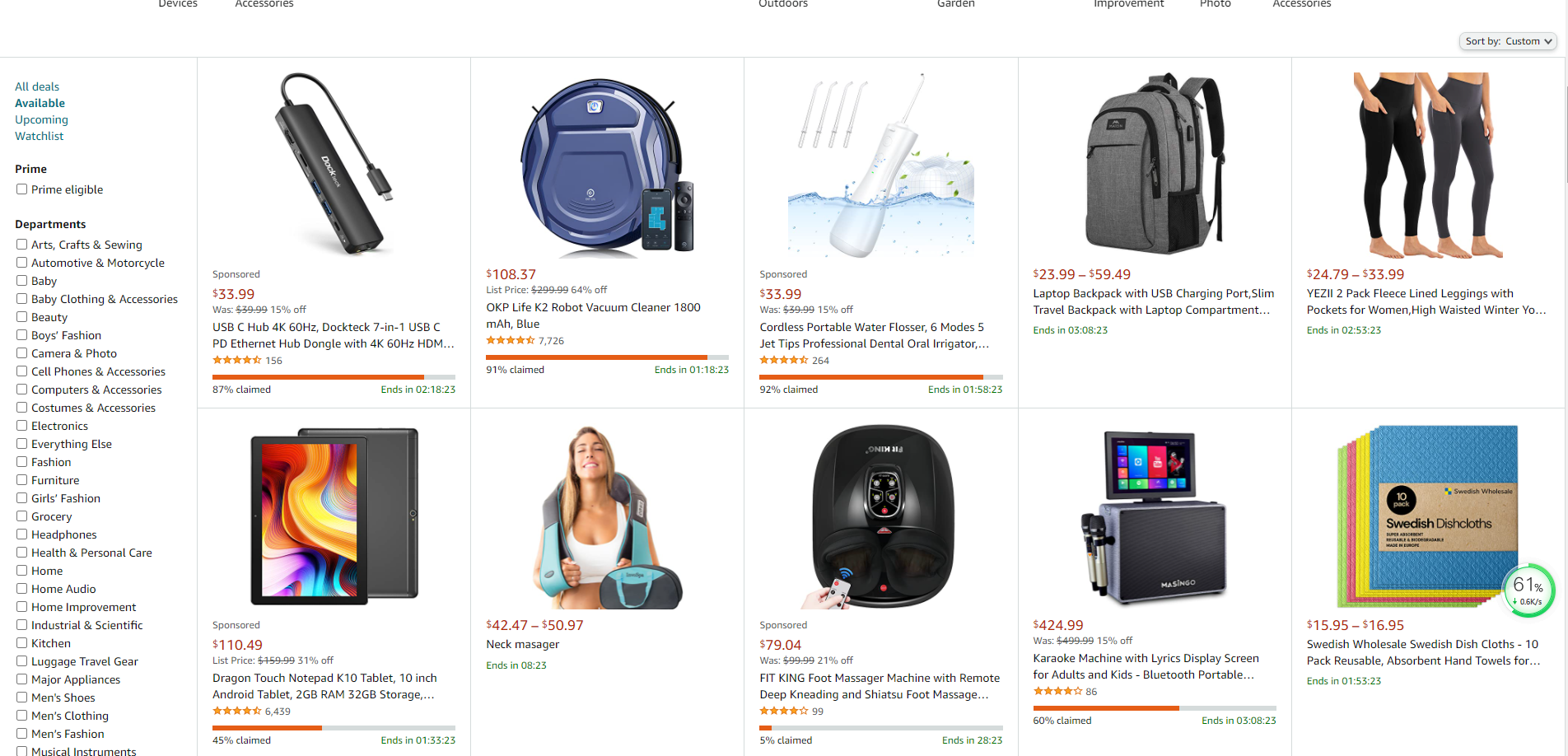Enable the Prime eligible checkbox
This screenshot has width=1568, height=756.
pyautogui.click(x=22, y=189)
